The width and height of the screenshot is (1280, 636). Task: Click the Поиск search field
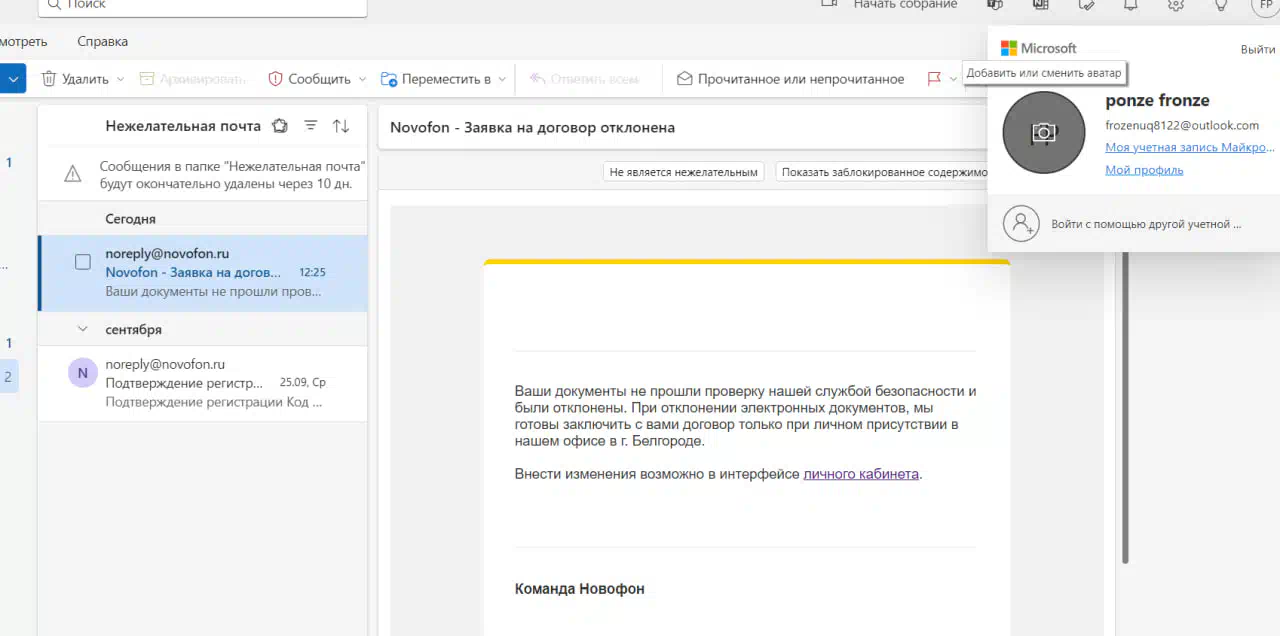pyautogui.click(x=203, y=6)
